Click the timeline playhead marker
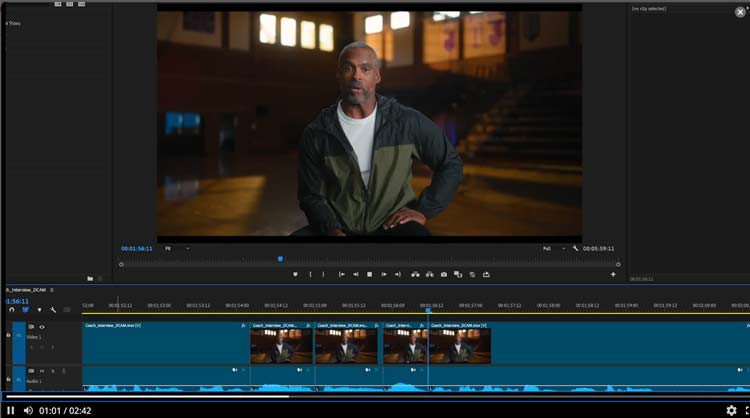This screenshot has height=418, width=750. pos(428,310)
